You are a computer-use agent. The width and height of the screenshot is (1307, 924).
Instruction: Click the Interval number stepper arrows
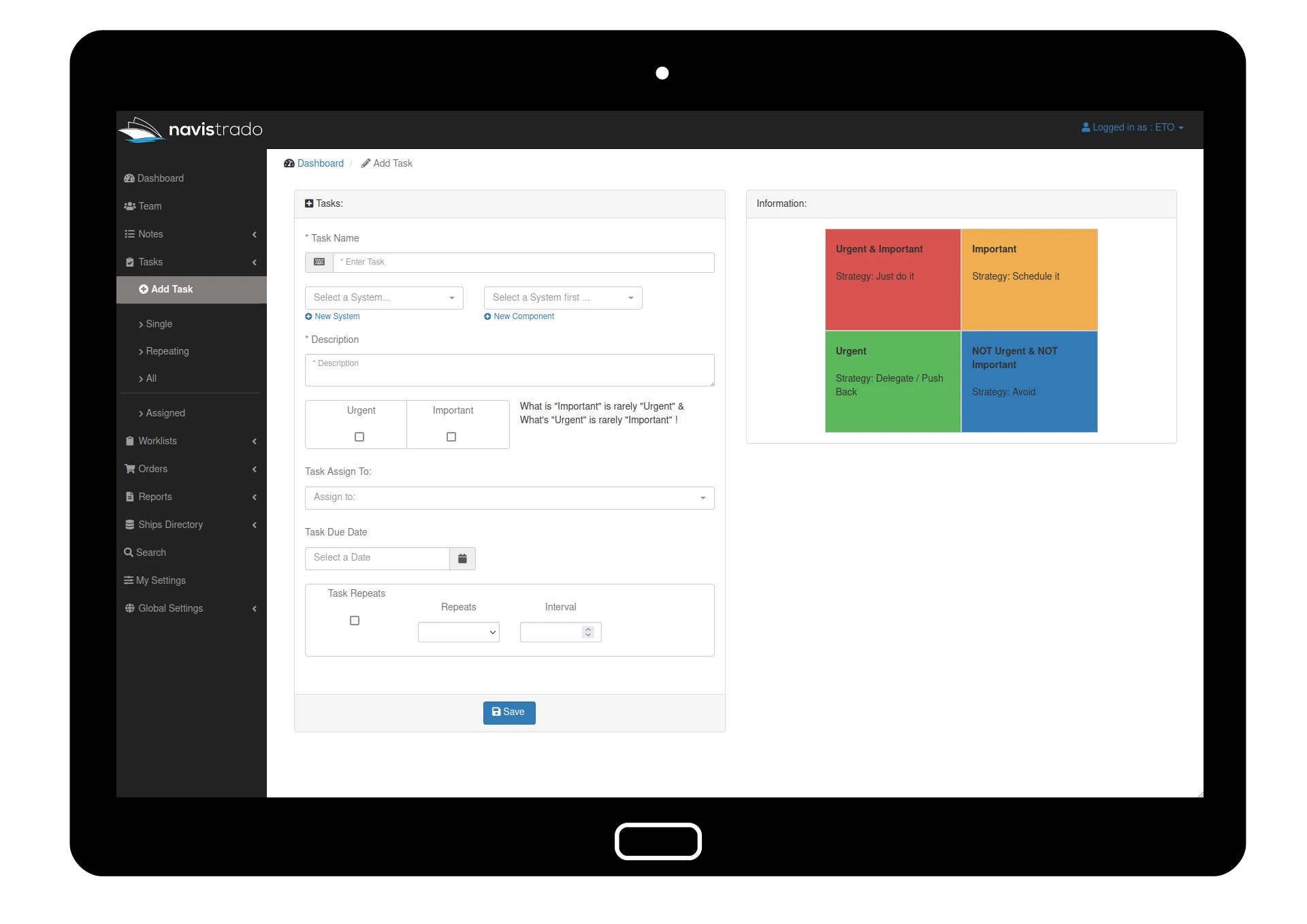(x=588, y=632)
